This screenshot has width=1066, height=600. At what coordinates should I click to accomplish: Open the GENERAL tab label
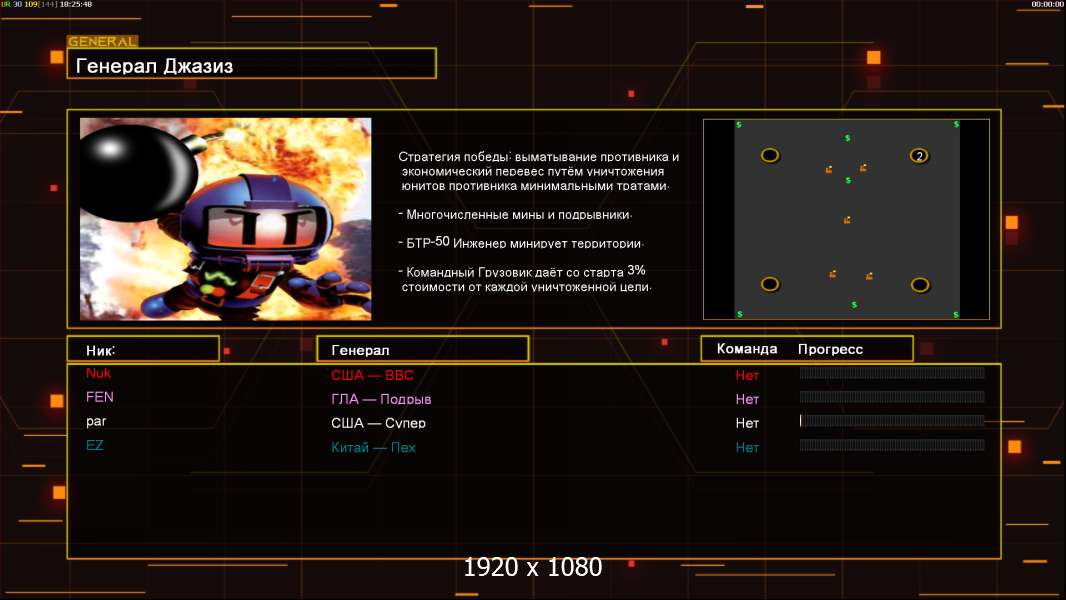pyautogui.click(x=102, y=42)
